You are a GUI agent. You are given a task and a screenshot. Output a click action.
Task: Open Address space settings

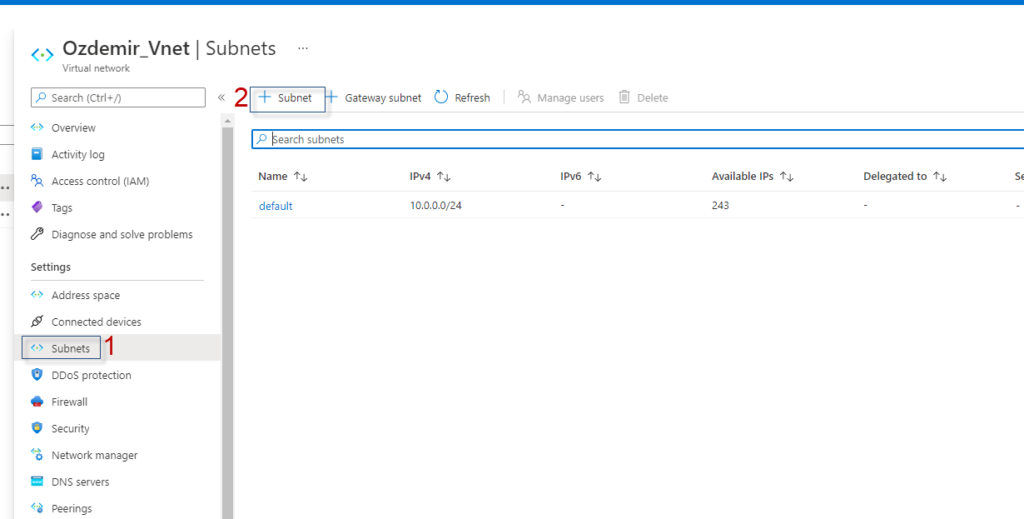tap(86, 295)
